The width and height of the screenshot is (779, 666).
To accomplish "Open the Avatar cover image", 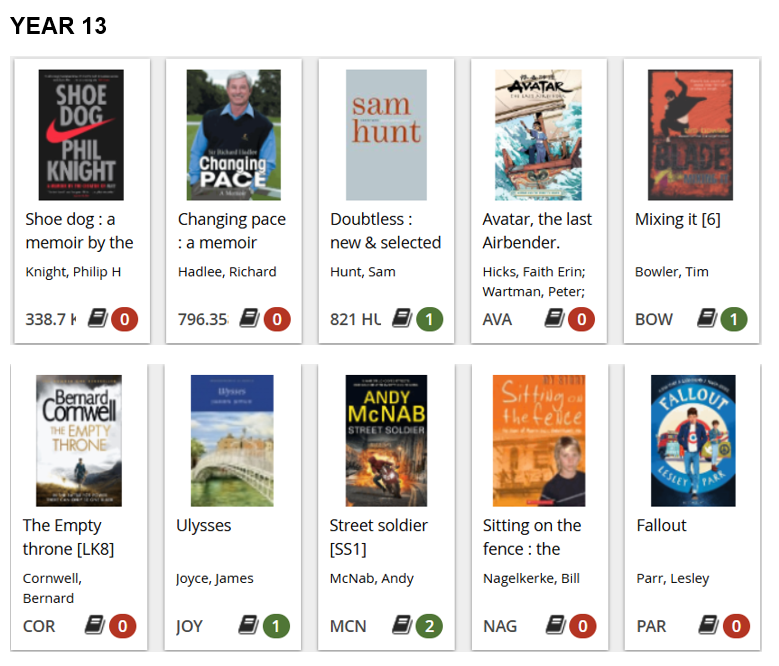I will tap(538, 135).
